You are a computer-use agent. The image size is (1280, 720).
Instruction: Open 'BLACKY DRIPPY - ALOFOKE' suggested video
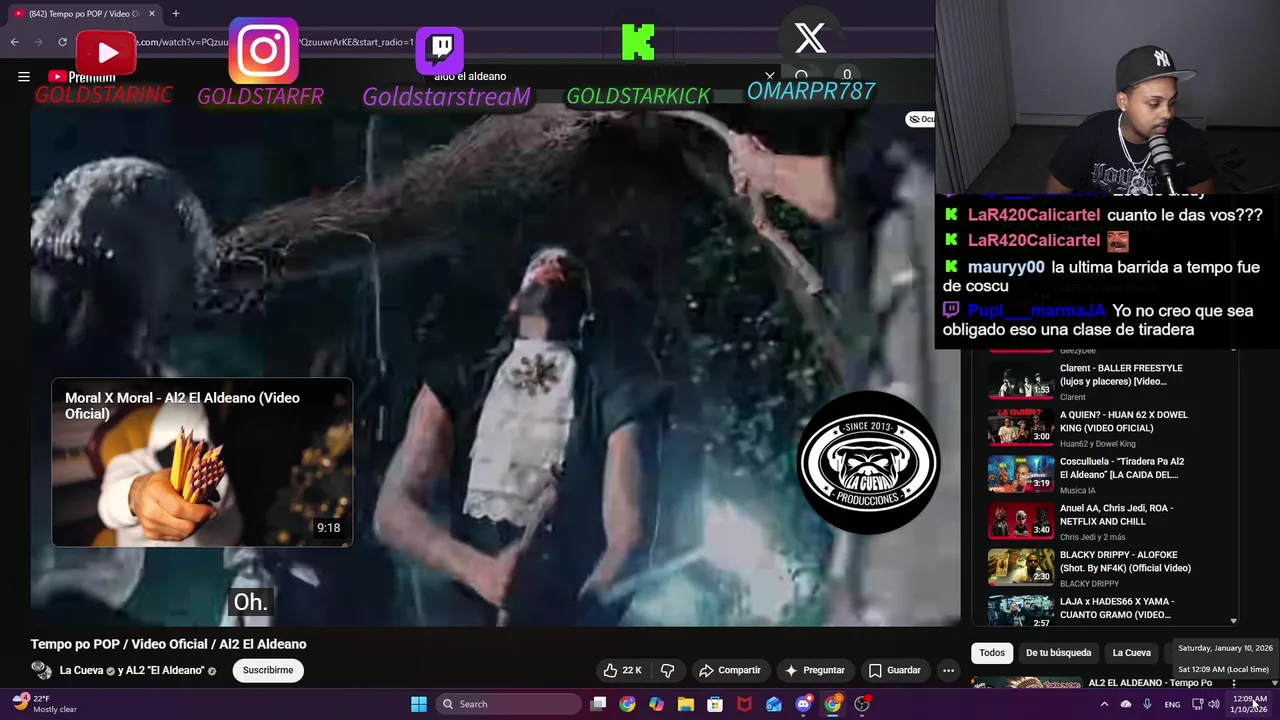[1125, 561]
